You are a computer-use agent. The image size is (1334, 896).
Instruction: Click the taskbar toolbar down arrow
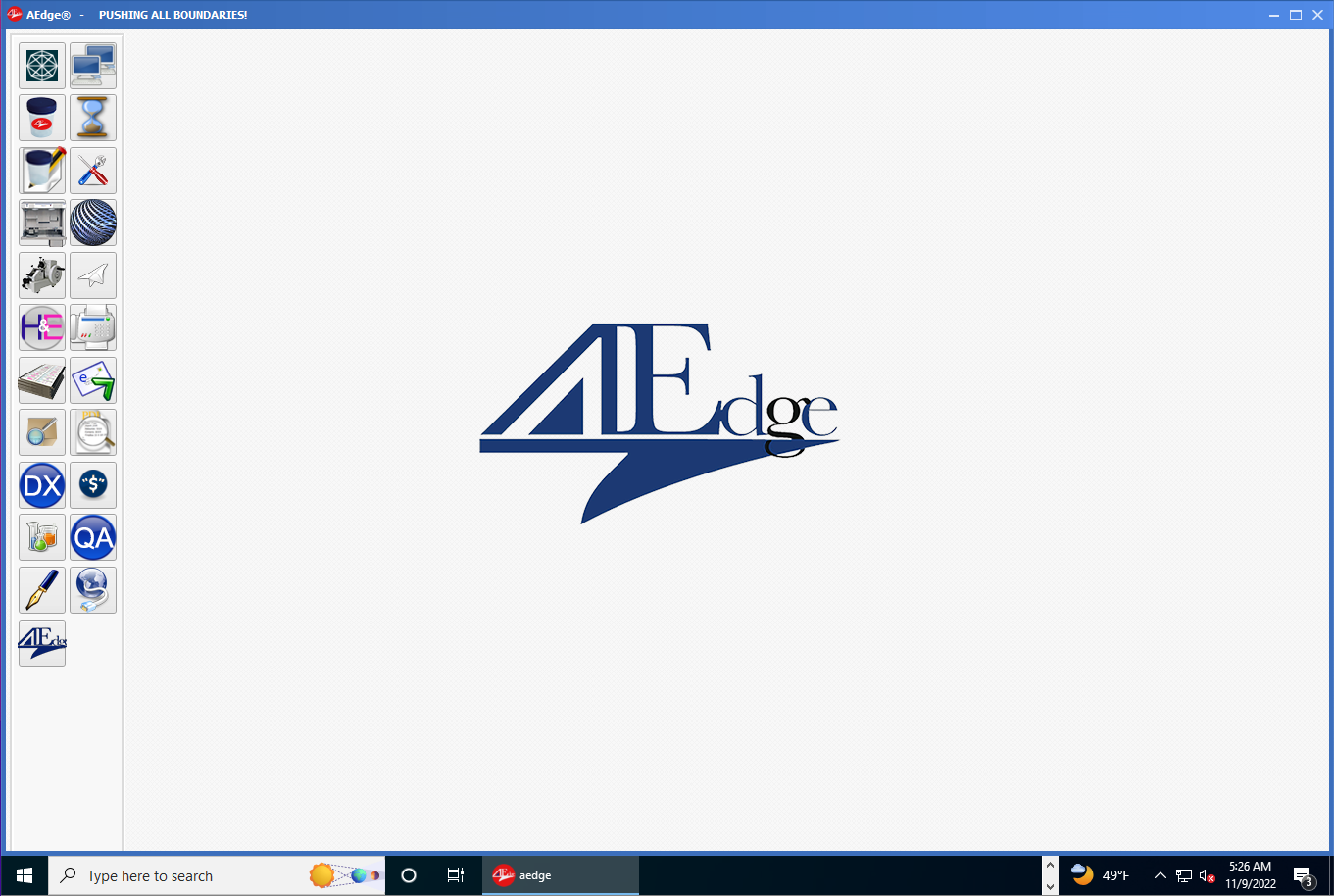coord(1050,886)
